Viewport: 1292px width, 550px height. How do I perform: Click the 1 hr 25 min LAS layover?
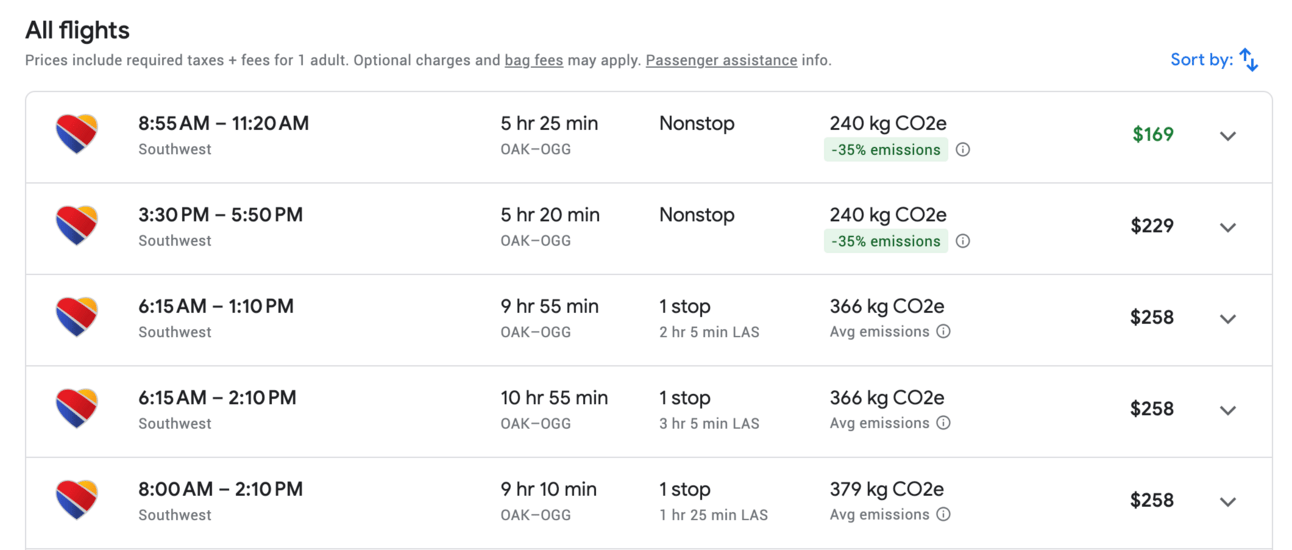point(714,515)
